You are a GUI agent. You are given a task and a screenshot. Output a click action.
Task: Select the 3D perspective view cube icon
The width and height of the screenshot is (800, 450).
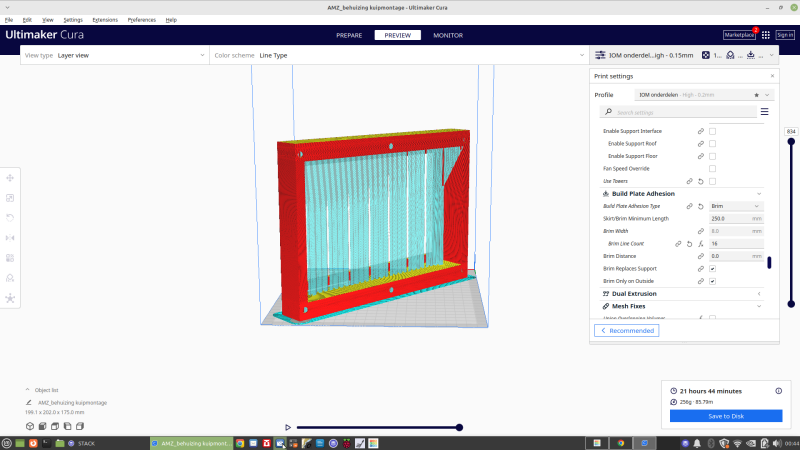pyautogui.click(x=29, y=426)
